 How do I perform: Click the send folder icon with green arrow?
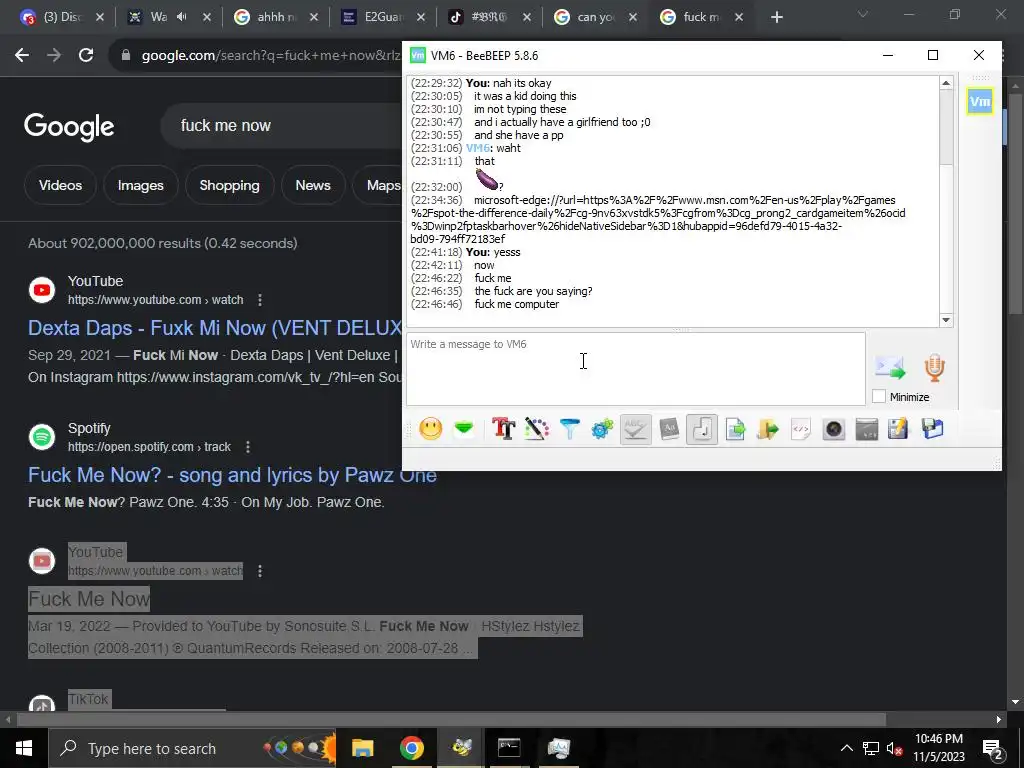(x=768, y=429)
